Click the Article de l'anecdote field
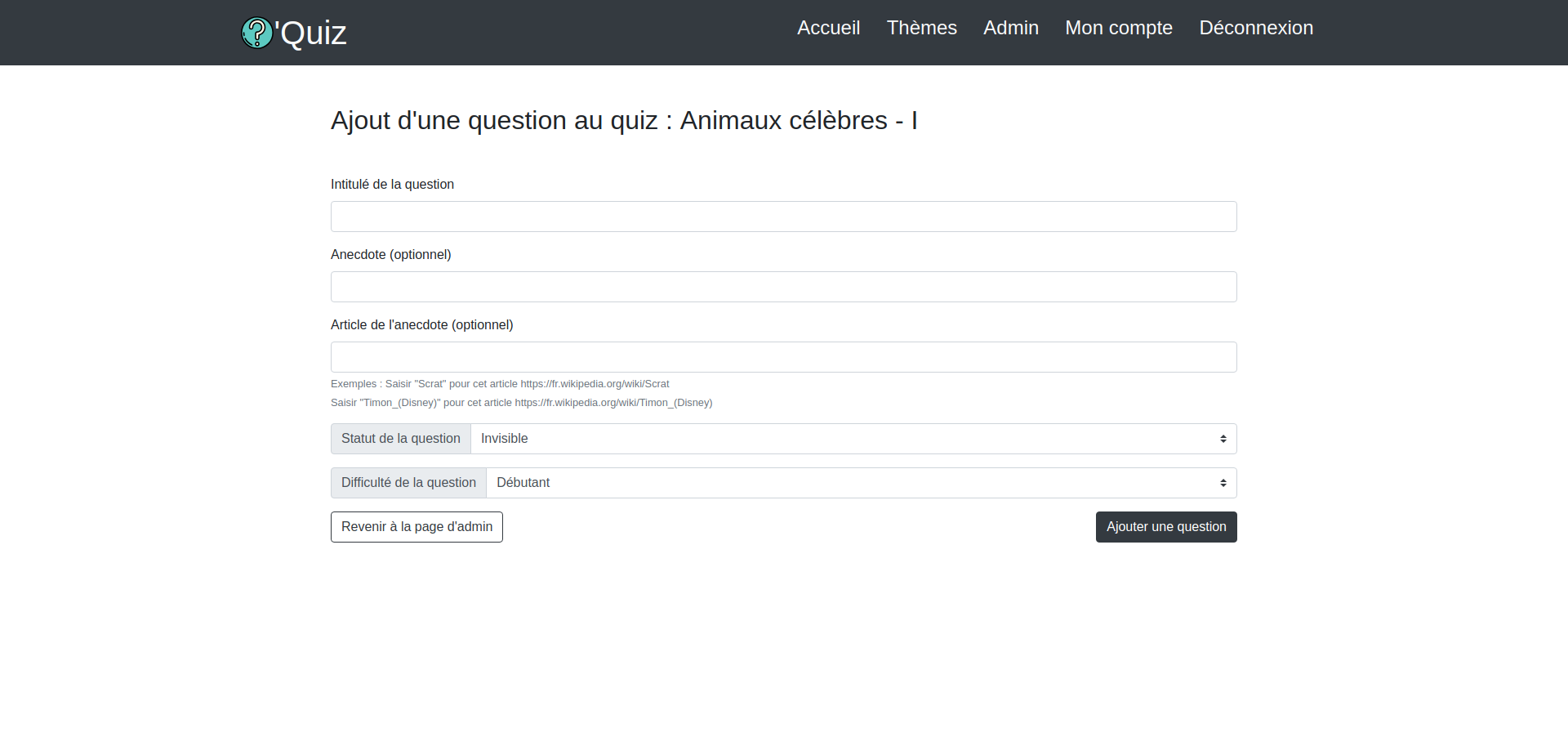The image size is (1568, 737). click(x=783, y=357)
